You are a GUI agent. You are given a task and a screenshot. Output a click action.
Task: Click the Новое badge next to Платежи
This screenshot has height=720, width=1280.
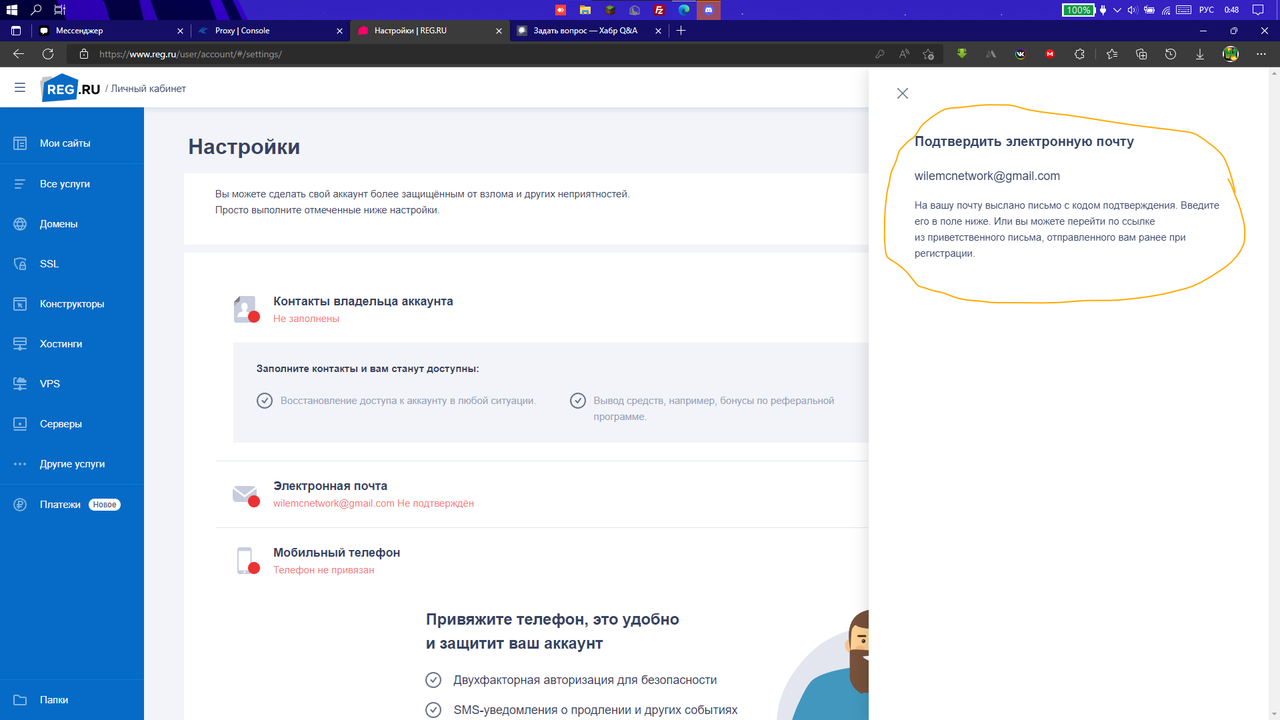pyautogui.click(x=104, y=505)
